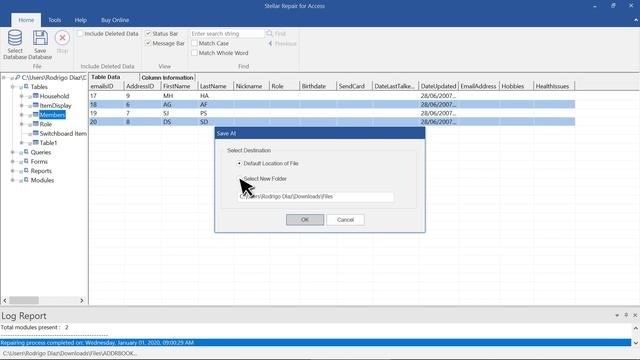Select row with emailsID 17
Screen dimensions: 640x360
pyautogui.click(x=332, y=96)
